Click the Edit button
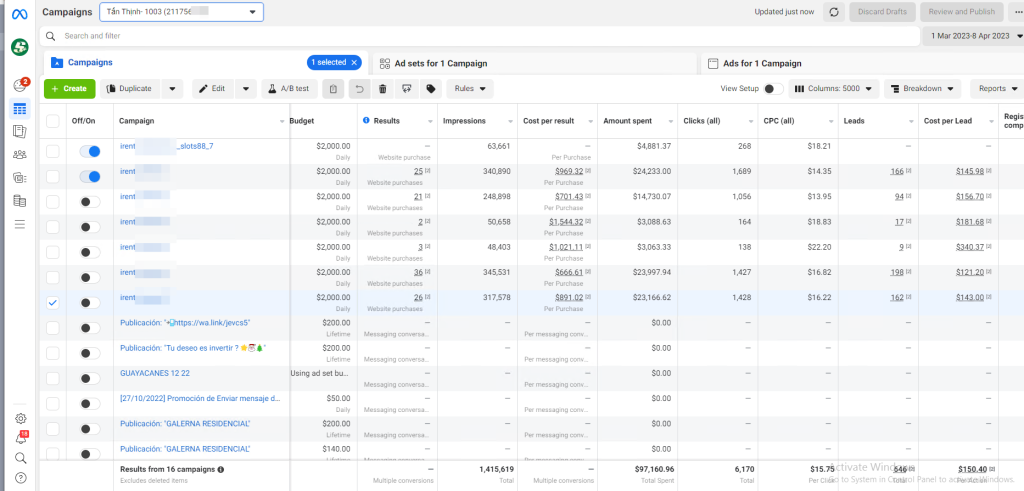 213,89
